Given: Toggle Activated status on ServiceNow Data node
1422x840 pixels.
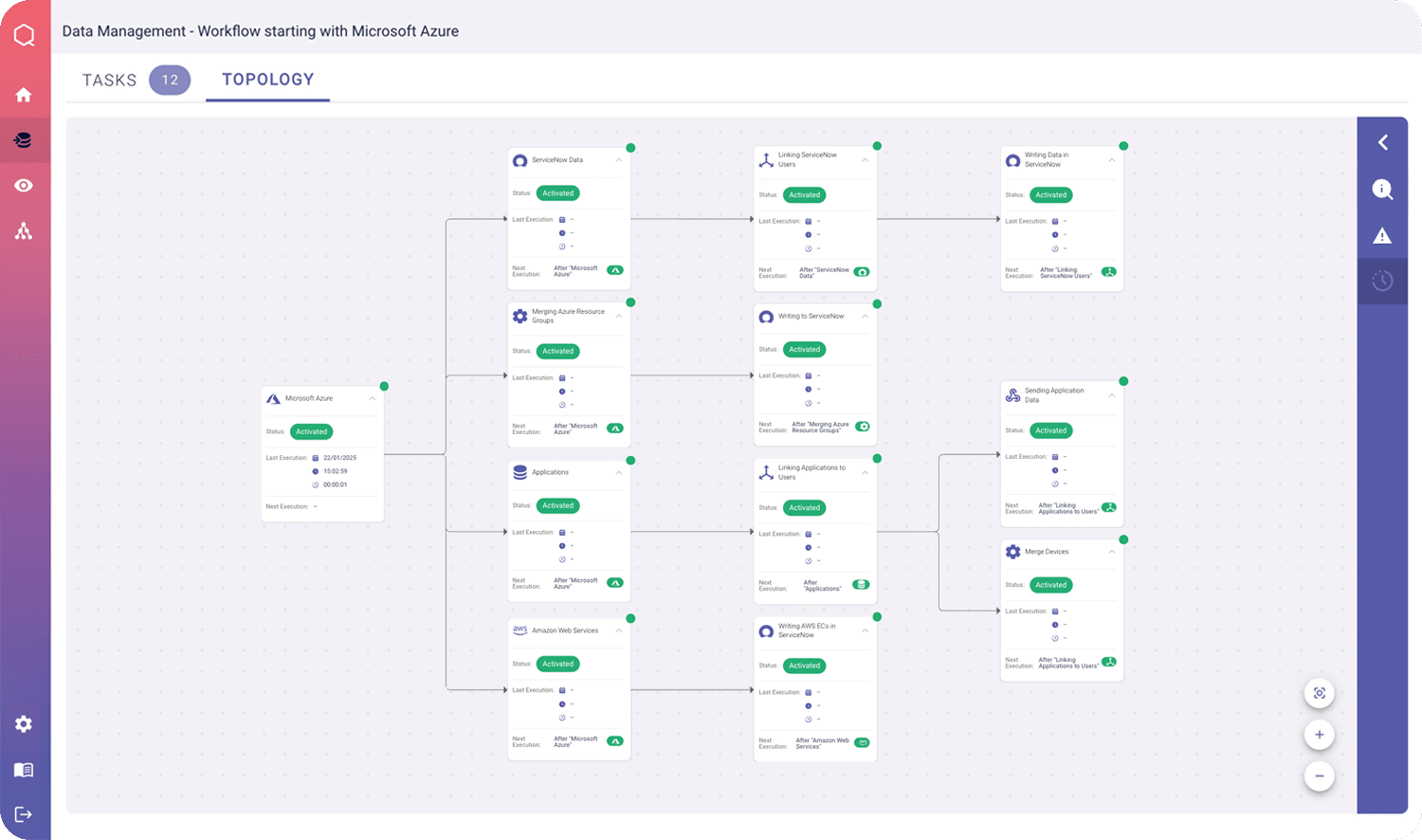Looking at the screenshot, I should (x=557, y=193).
